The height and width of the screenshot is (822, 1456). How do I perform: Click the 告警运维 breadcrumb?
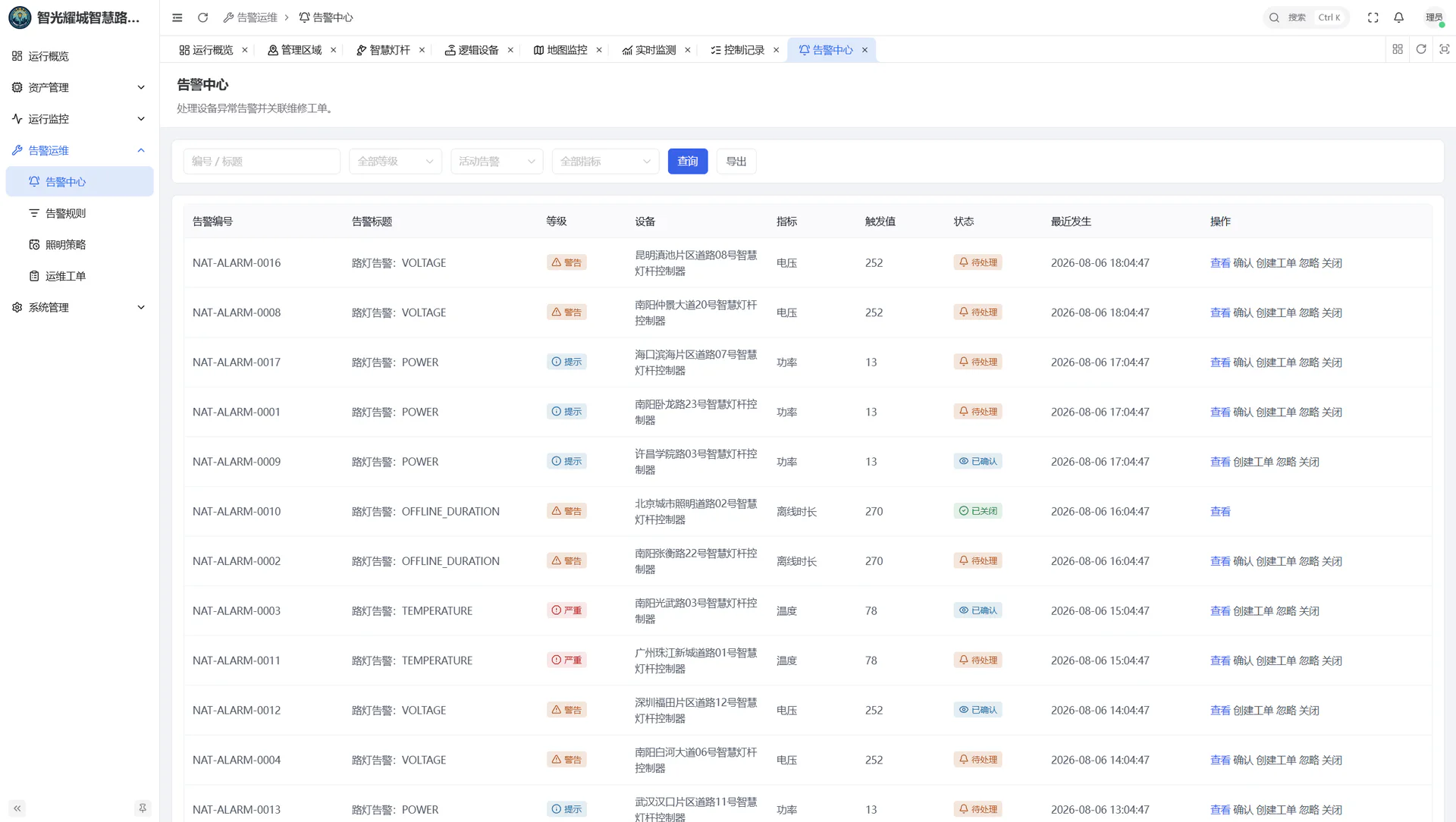pyautogui.click(x=251, y=17)
